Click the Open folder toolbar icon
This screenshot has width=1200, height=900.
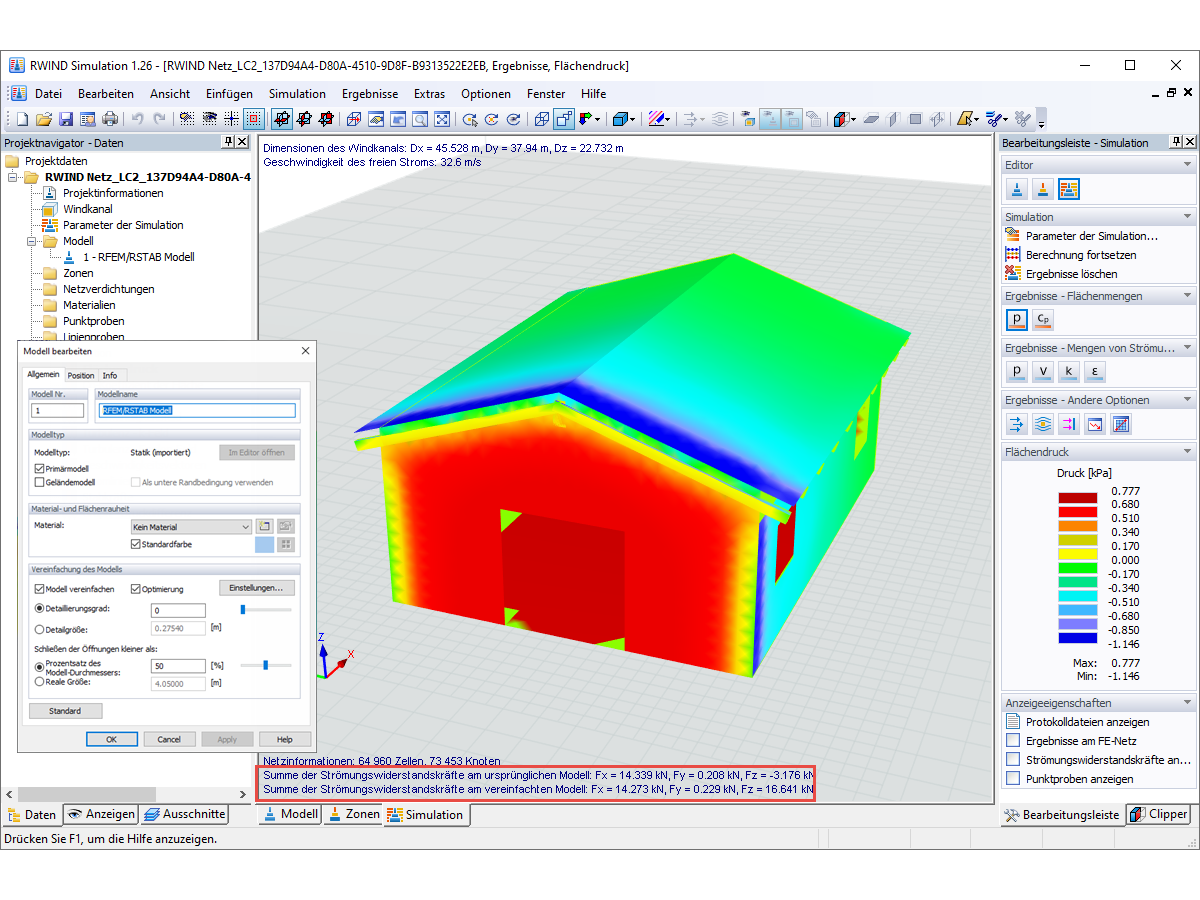pyautogui.click(x=45, y=119)
